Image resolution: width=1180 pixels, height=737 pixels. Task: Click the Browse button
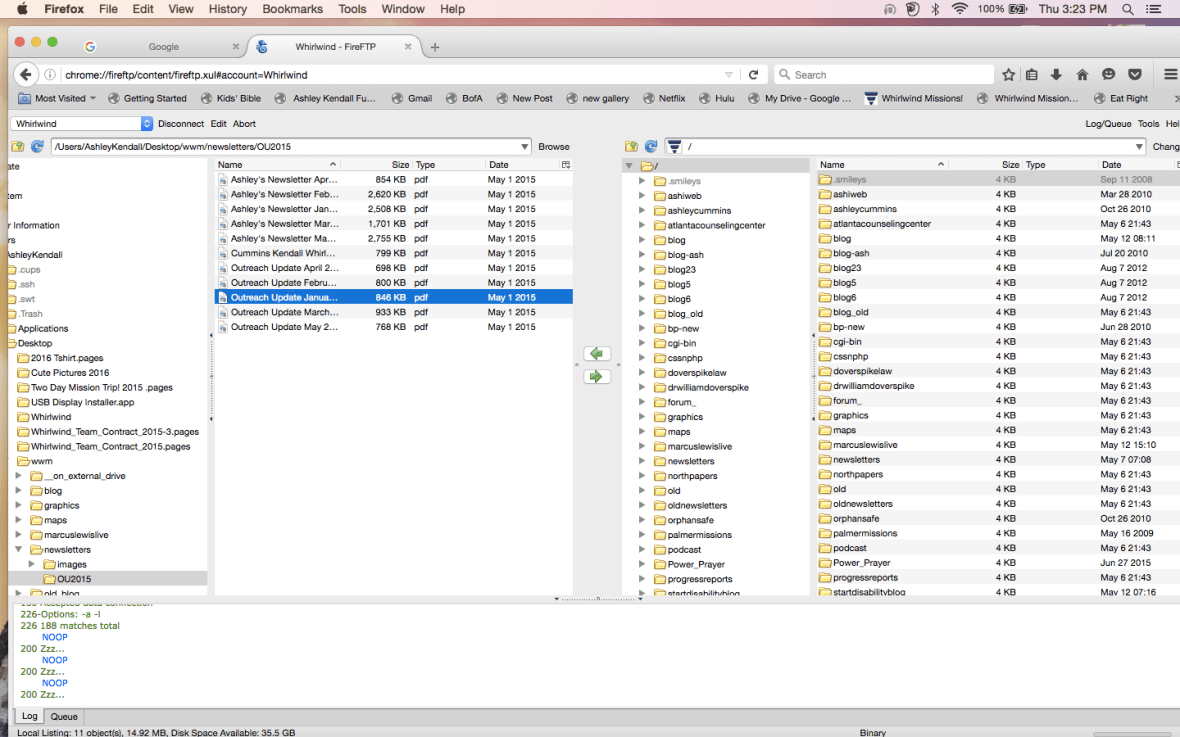click(554, 147)
